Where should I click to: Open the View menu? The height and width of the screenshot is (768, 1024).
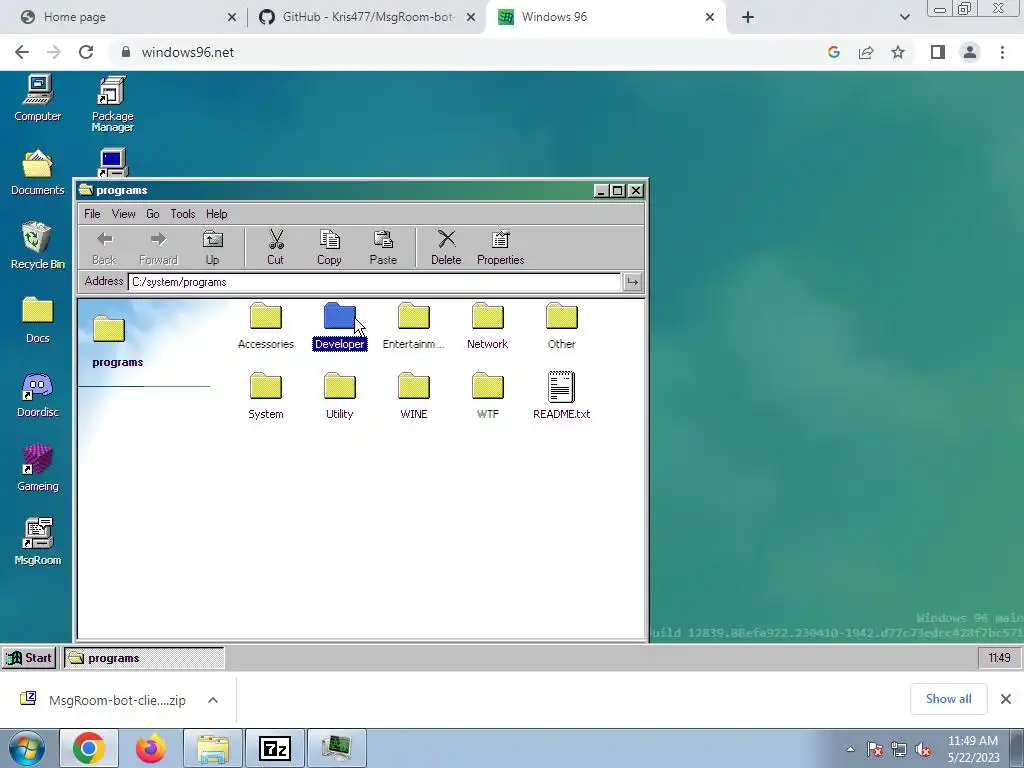(x=123, y=214)
